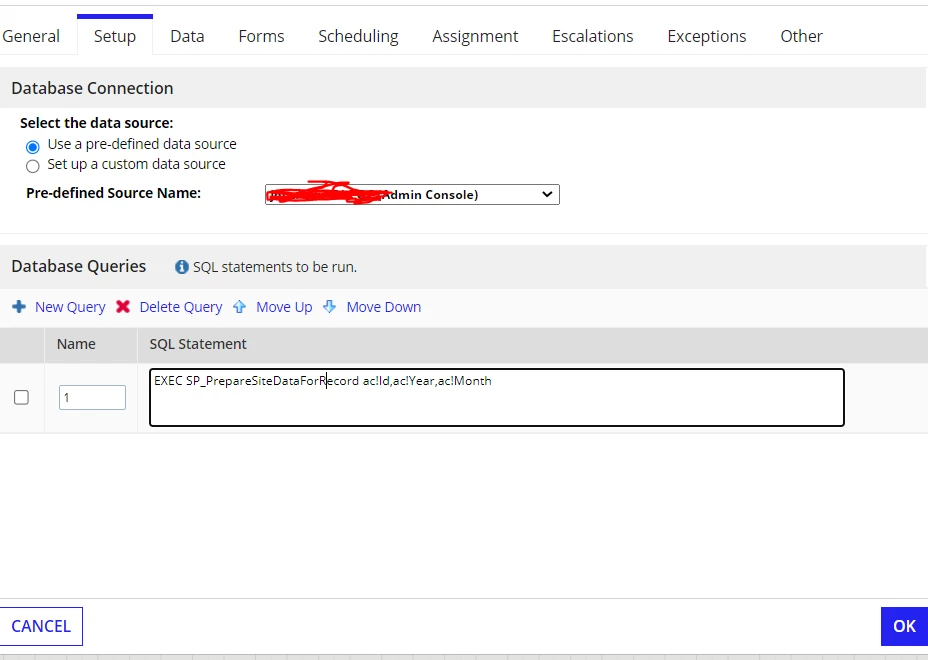This screenshot has width=928, height=660.
Task: Confirm with the OK button
Action: (x=904, y=626)
